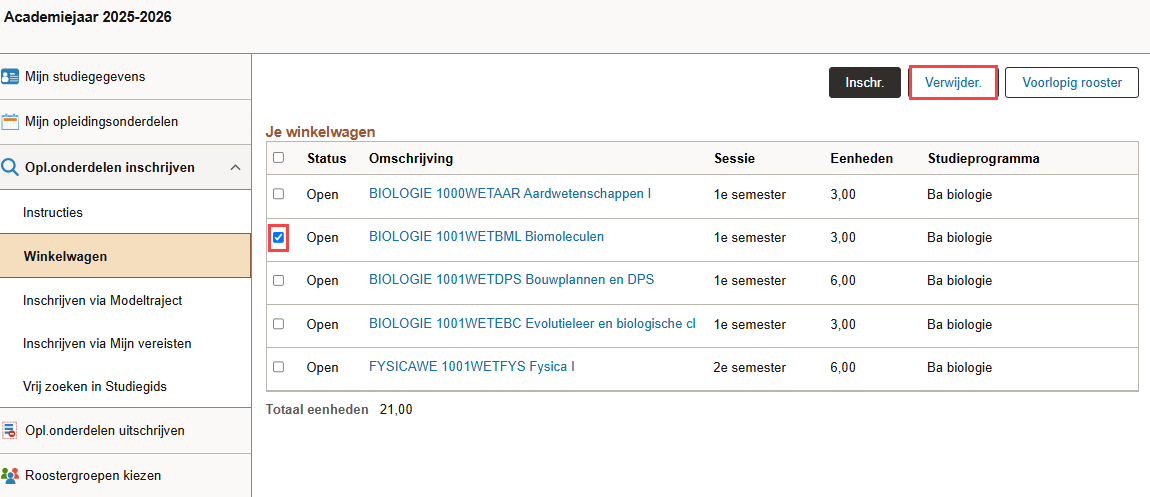Open BIOLOGIE 1001WETBML Biomoleculen link
The image size is (1150, 497).
[486, 237]
